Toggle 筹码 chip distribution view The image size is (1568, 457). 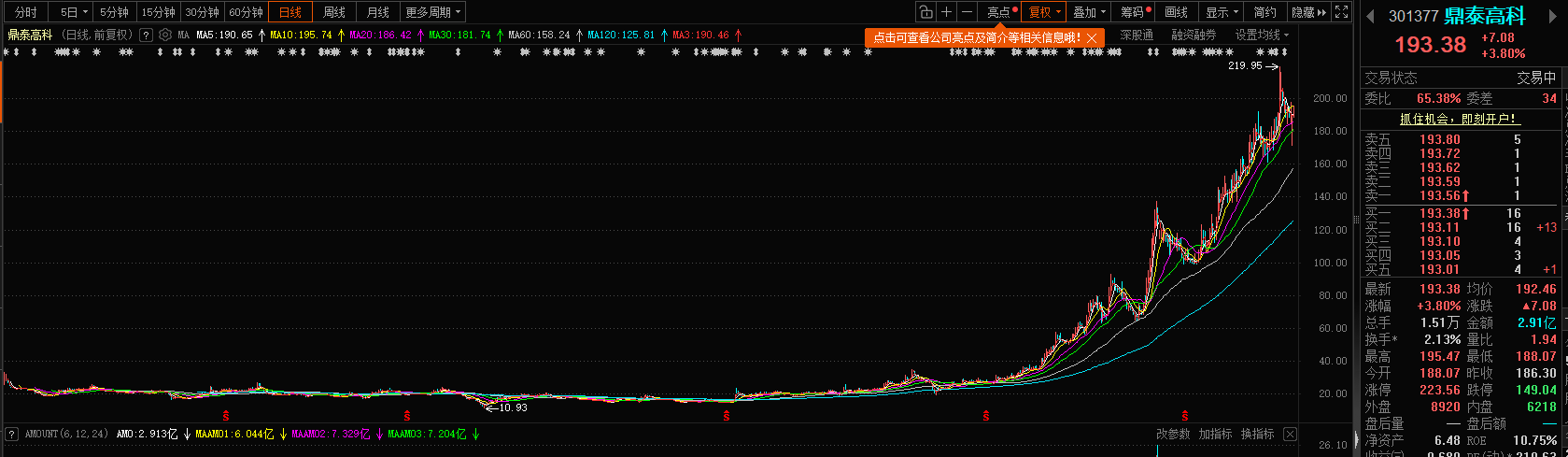coord(1135,12)
